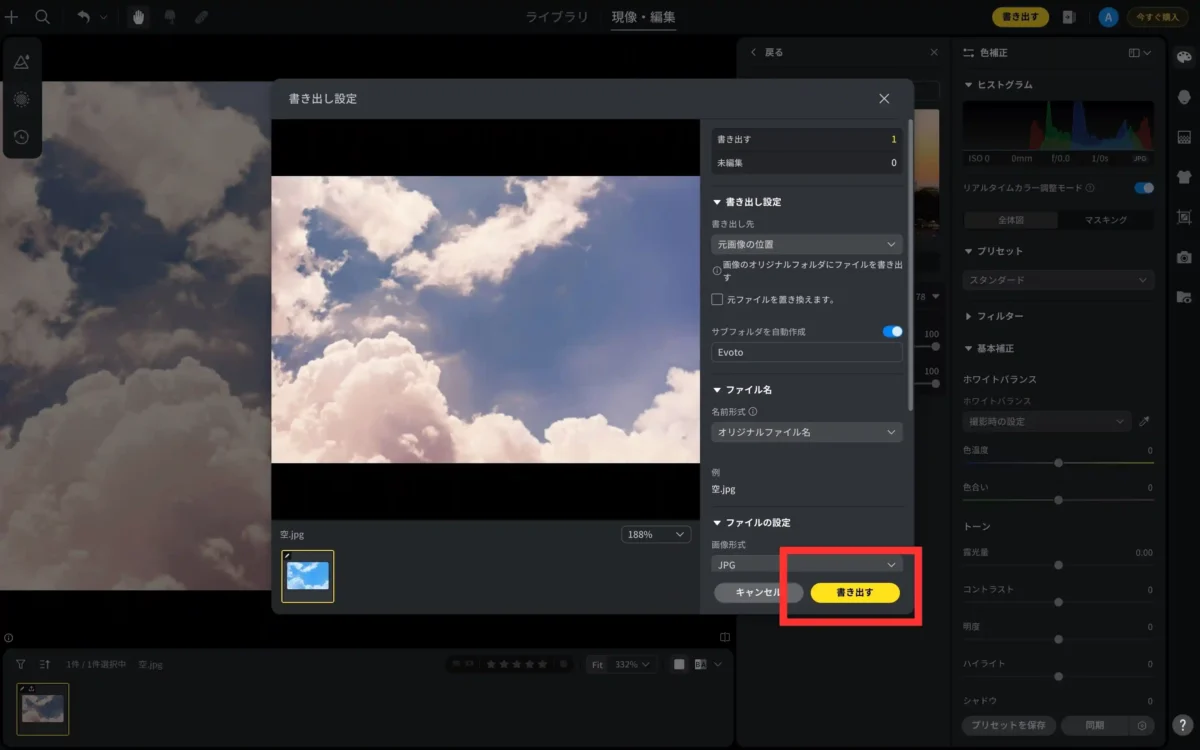Image resolution: width=1200 pixels, height=750 pixels.
Task: Check 元ファイルを置き換えます checkbox
Action: (x=717, y=299)
